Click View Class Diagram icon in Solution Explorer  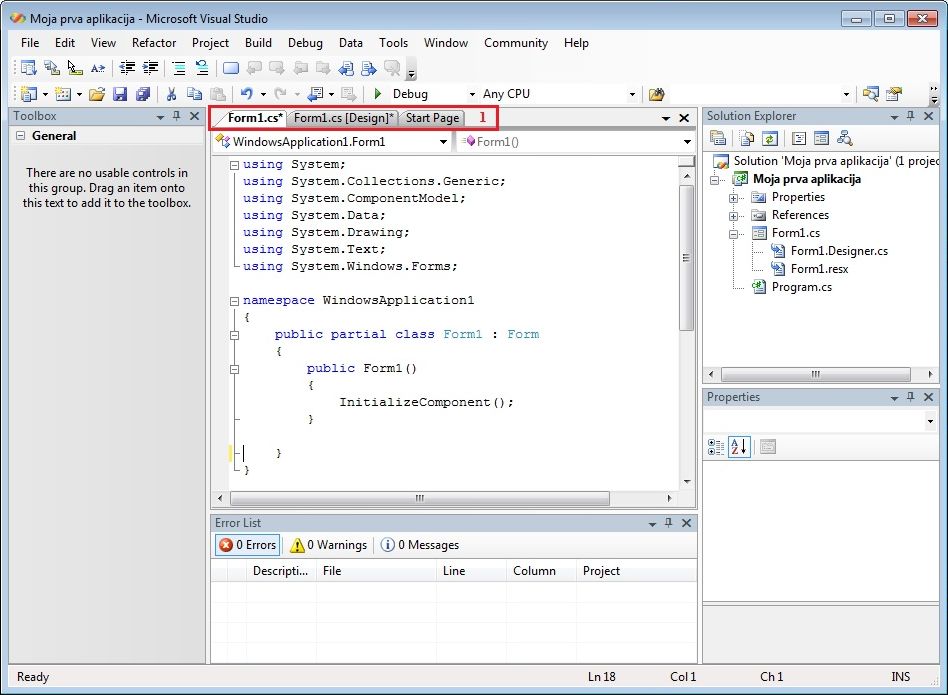[845, 138]
